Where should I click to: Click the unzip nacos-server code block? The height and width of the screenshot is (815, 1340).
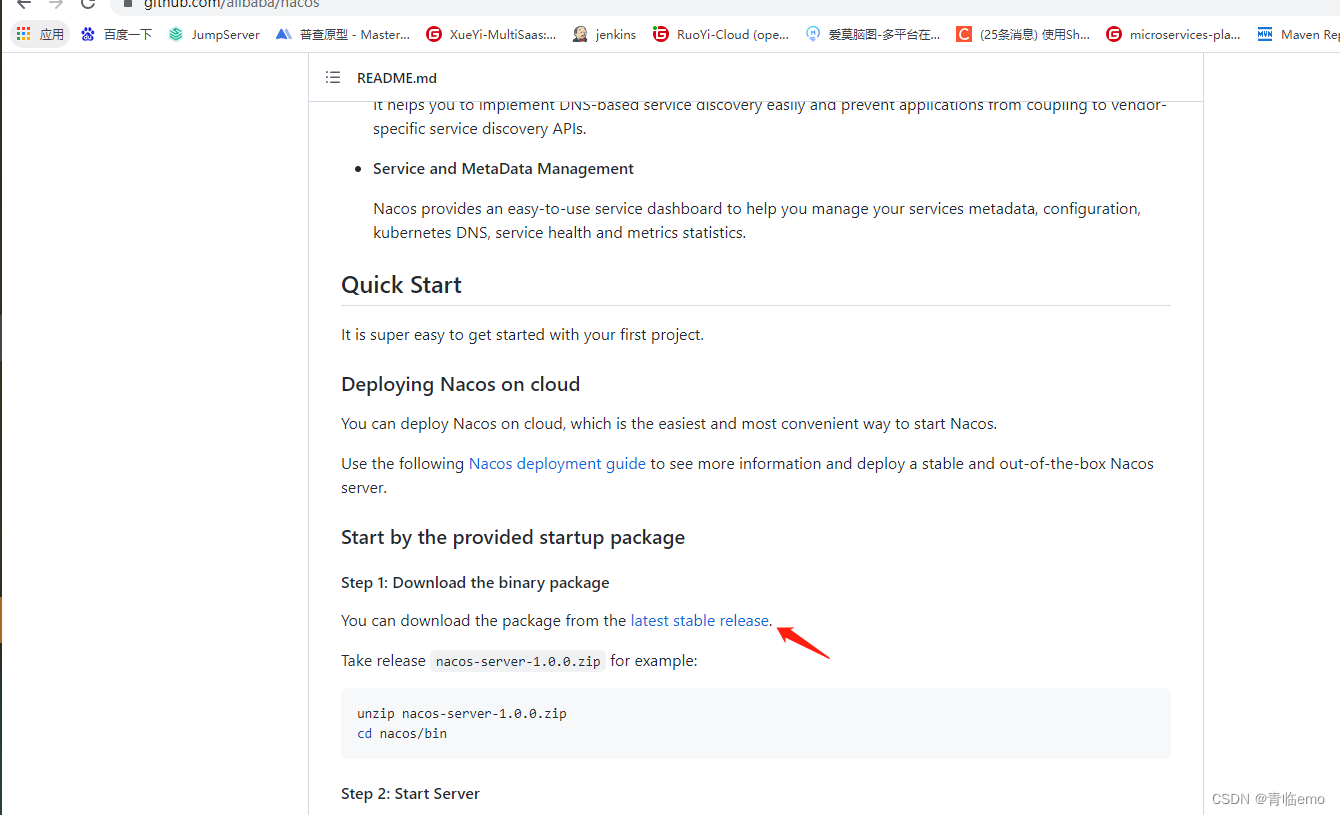[x=755, y=723]
